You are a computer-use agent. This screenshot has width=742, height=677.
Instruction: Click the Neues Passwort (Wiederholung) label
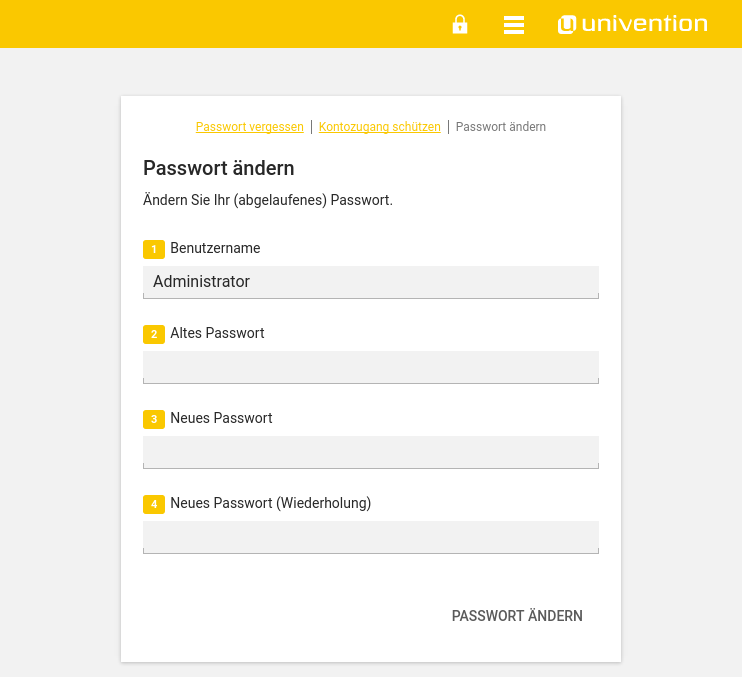point(270,503)
